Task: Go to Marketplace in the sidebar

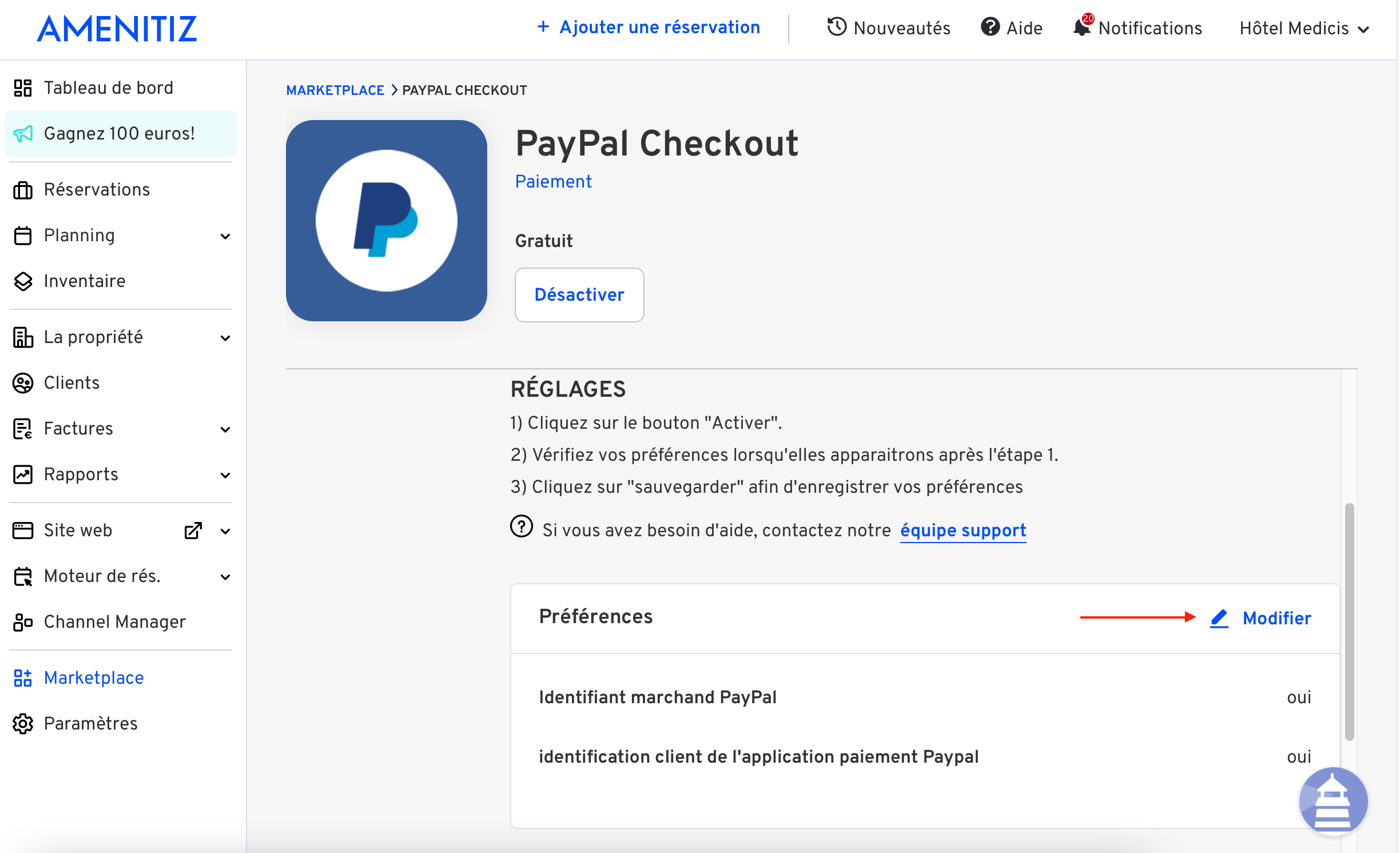Action: (x=94, y=678)
